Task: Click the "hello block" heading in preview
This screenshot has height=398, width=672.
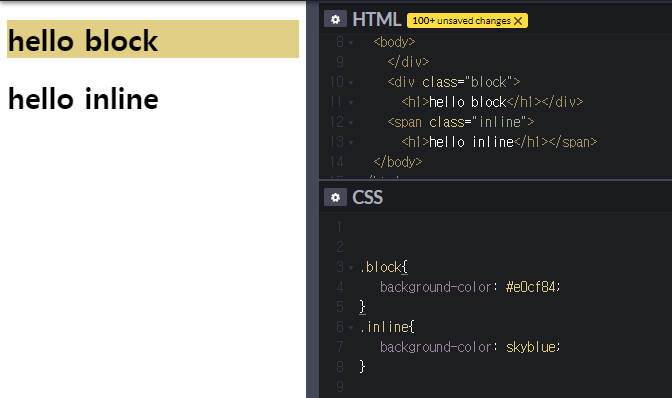Action: point(83,41)
